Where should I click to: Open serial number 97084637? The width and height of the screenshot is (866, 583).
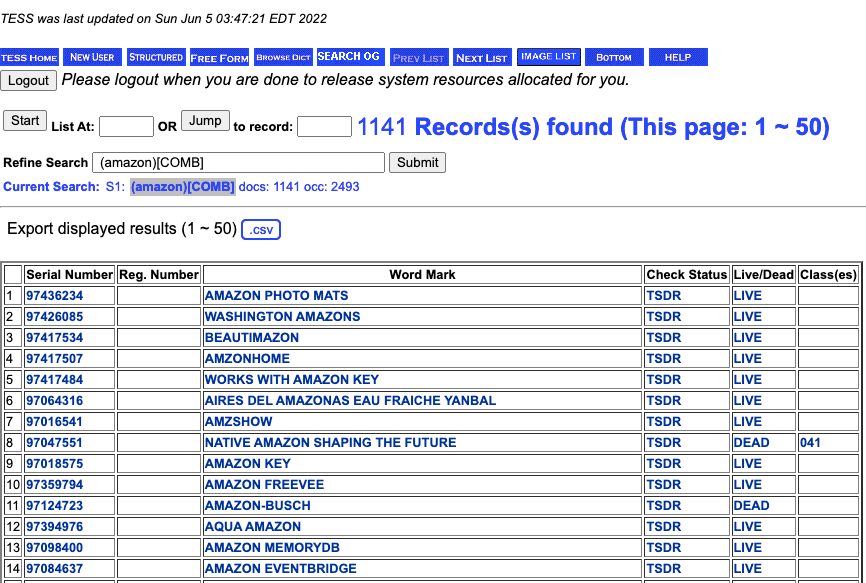pyautogui.click(x=54, y=568)
